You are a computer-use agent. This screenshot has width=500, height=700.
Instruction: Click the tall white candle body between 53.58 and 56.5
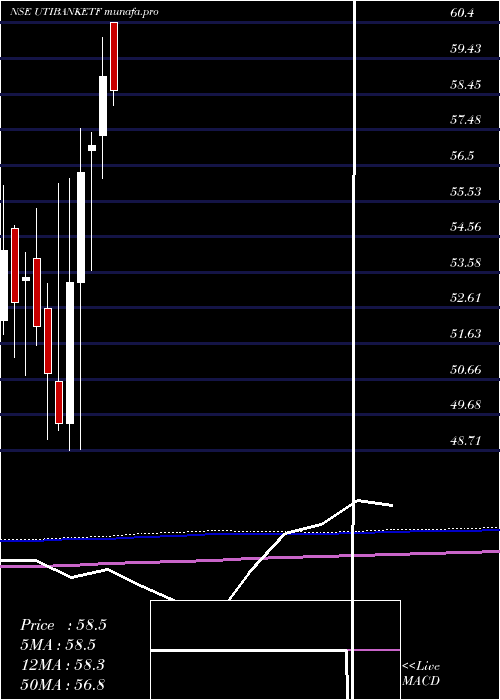coord(81,227)
